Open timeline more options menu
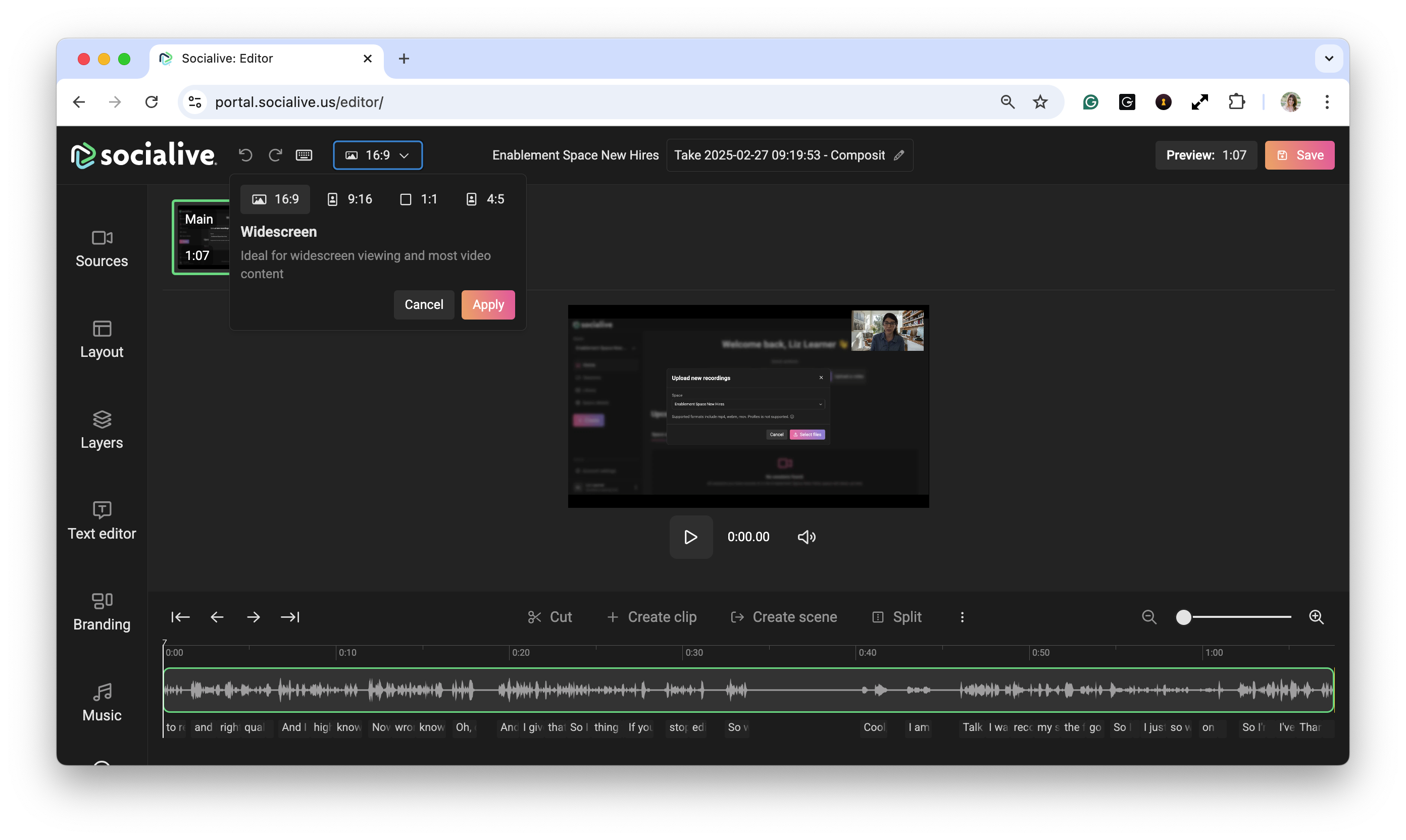1406x840 pixels. click(x=962, y=617)
